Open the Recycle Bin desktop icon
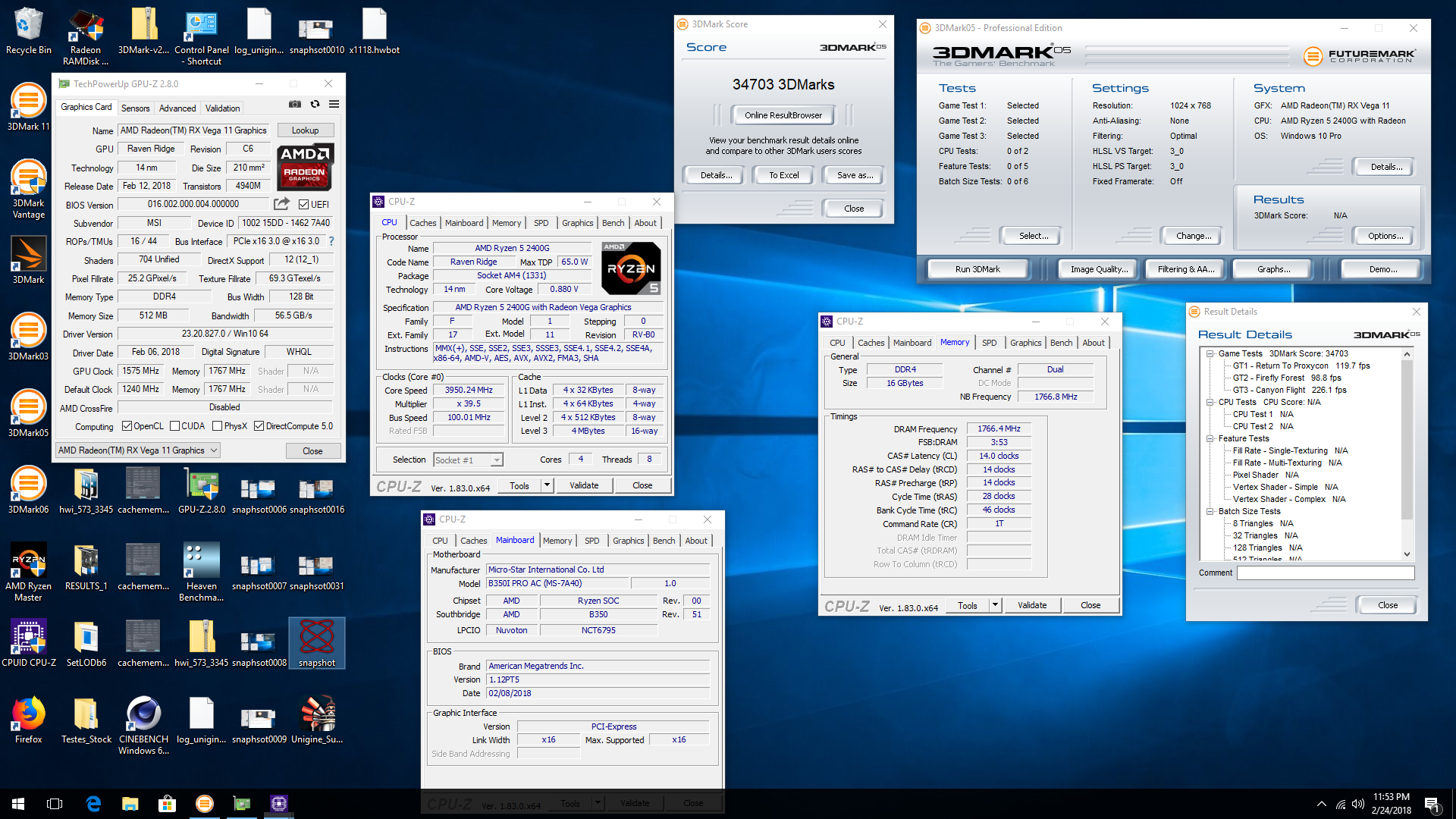 (29, 32)
